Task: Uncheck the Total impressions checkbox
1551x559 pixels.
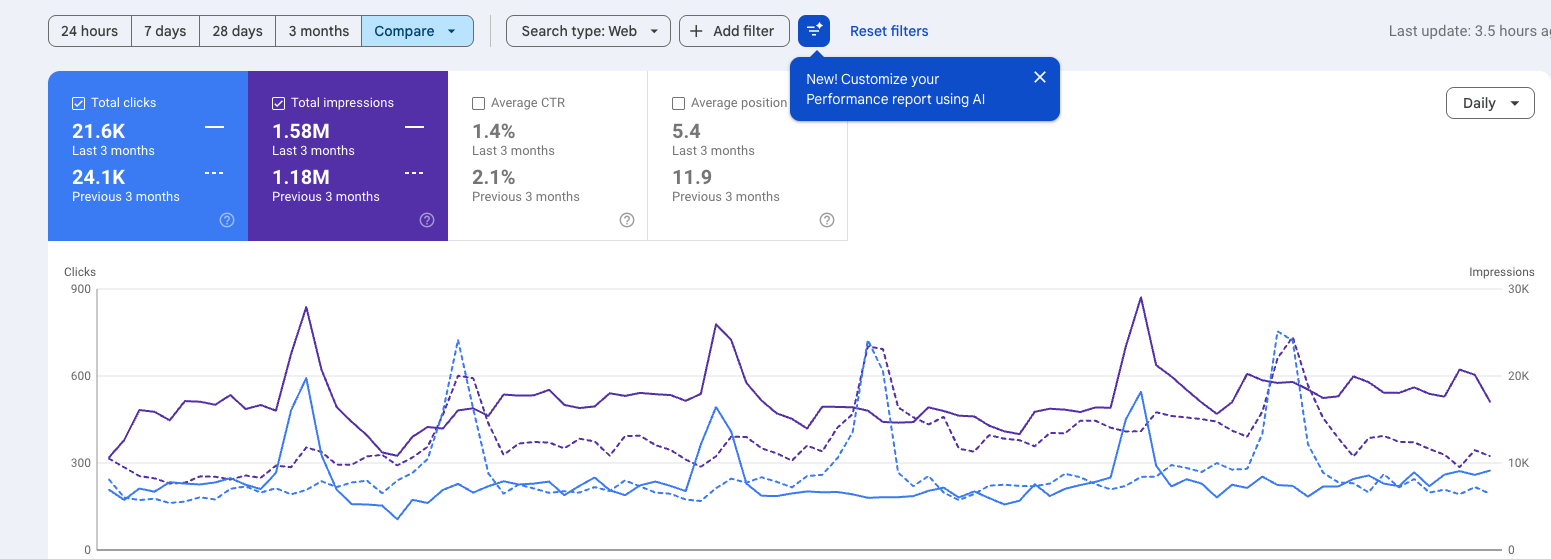Action: (x=278, y=103)
